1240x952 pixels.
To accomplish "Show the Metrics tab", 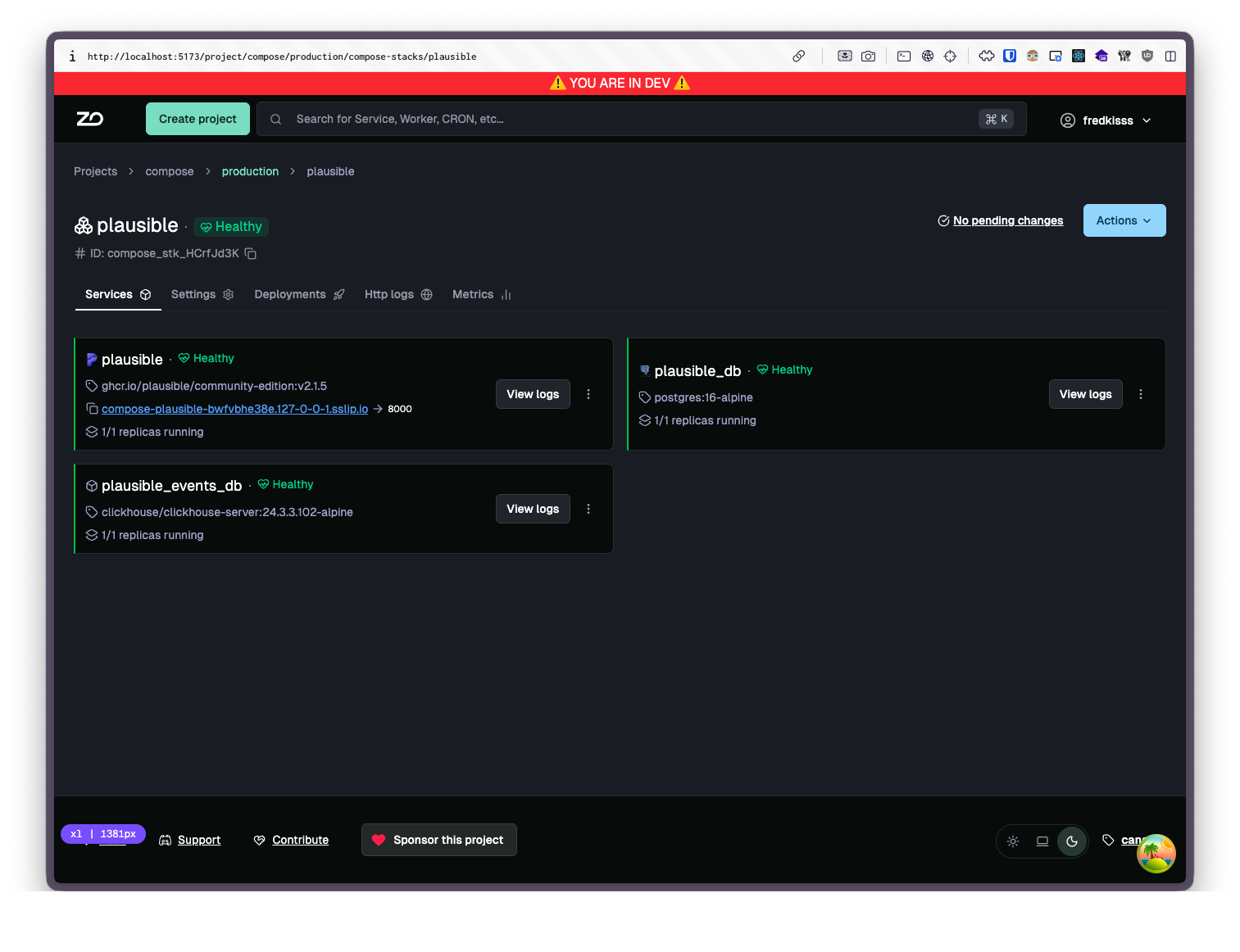I will pyautogui.click(x=482, y=295).
